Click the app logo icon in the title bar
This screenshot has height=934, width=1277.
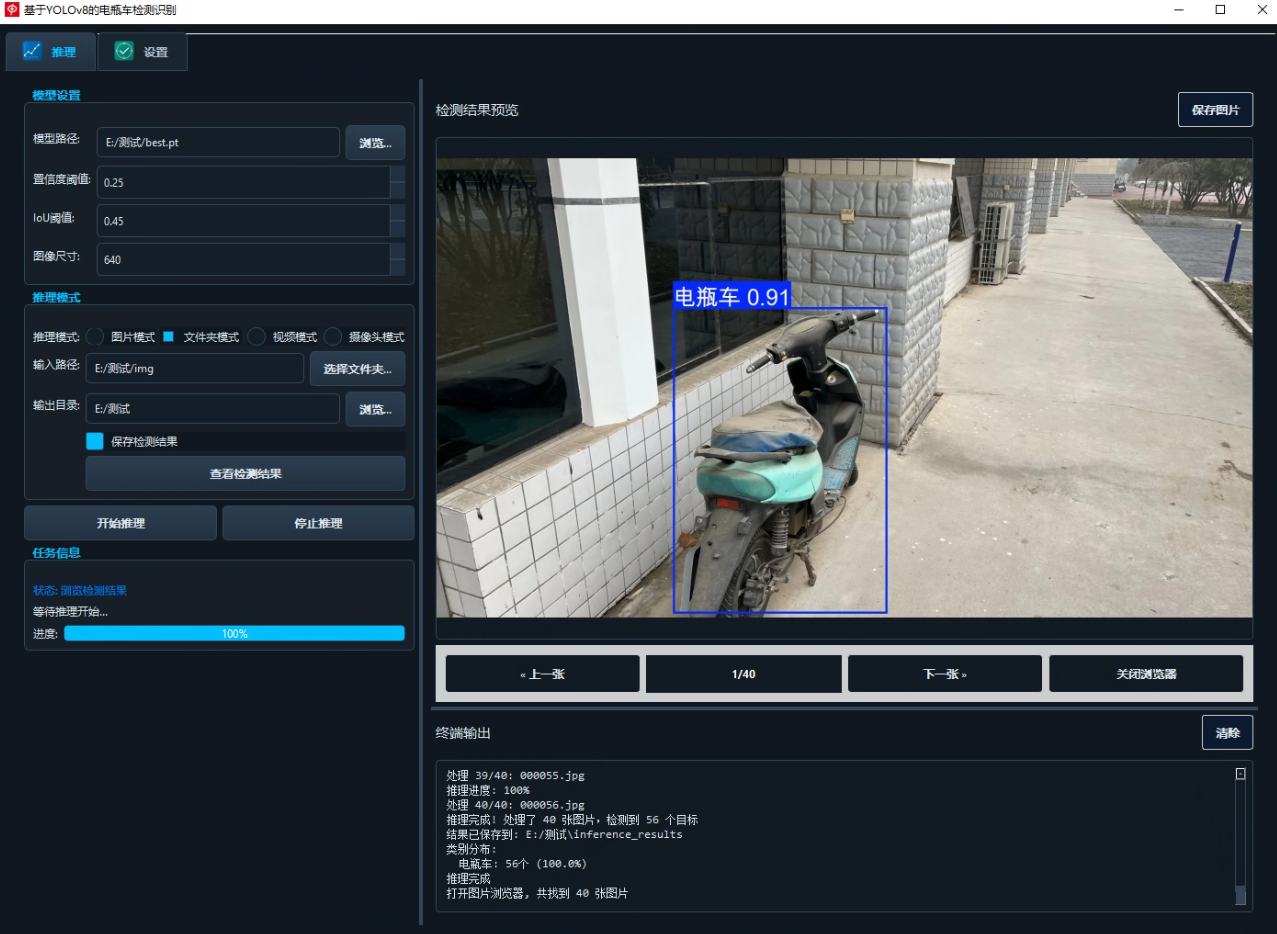click(12, 9)
